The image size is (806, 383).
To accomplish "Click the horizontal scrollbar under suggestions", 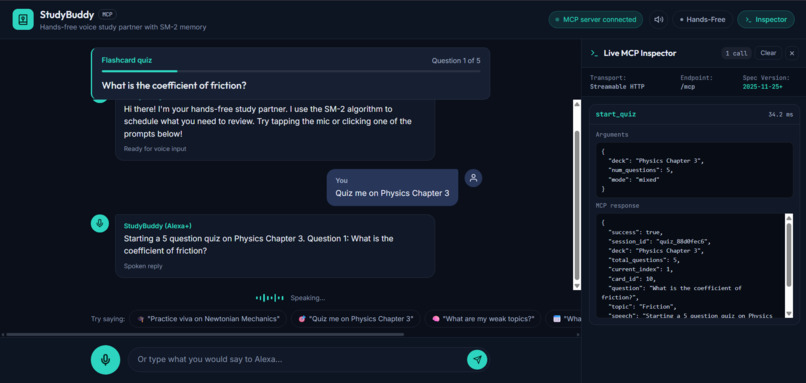I will tap(205, 334).
